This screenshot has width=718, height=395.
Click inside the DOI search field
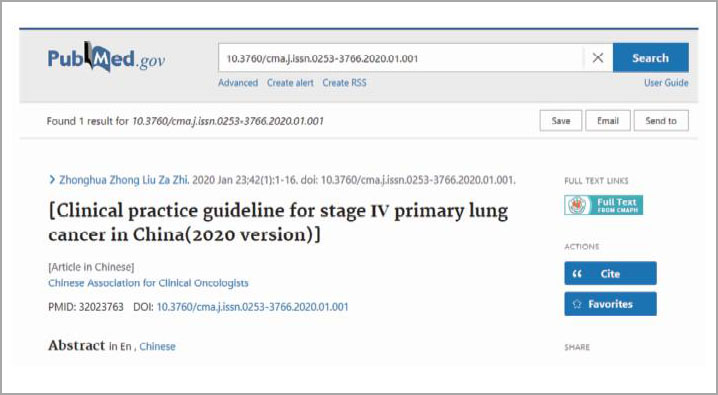401,58
